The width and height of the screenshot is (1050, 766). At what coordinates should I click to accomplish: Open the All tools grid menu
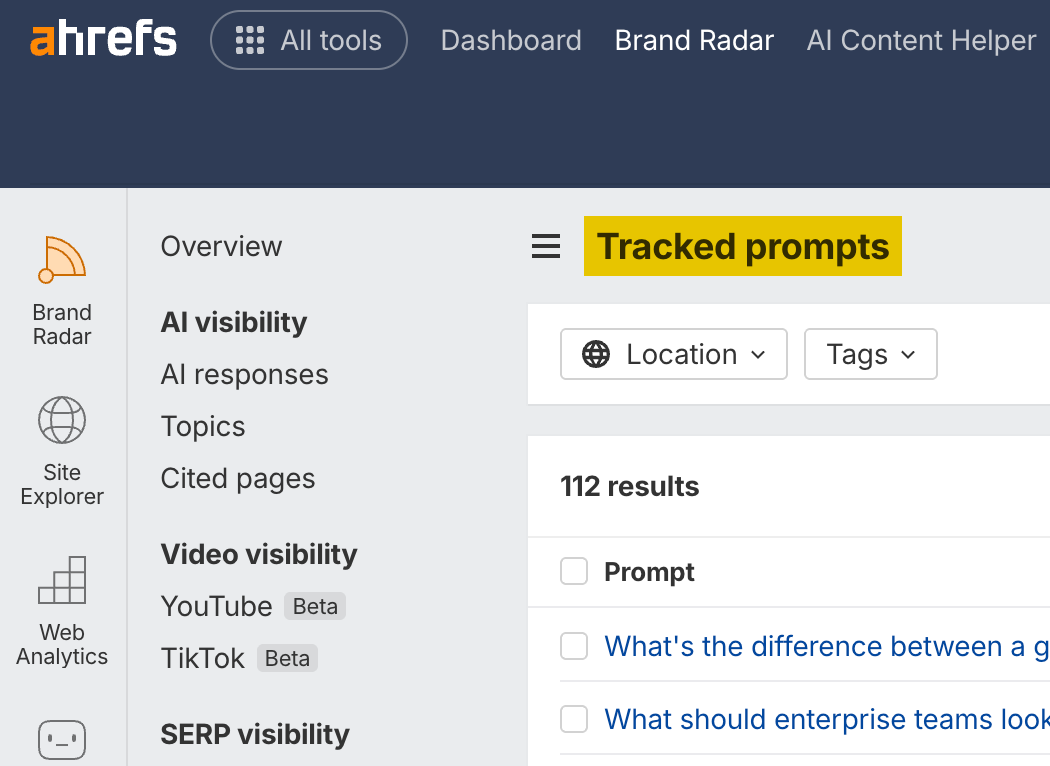point(309,40)
